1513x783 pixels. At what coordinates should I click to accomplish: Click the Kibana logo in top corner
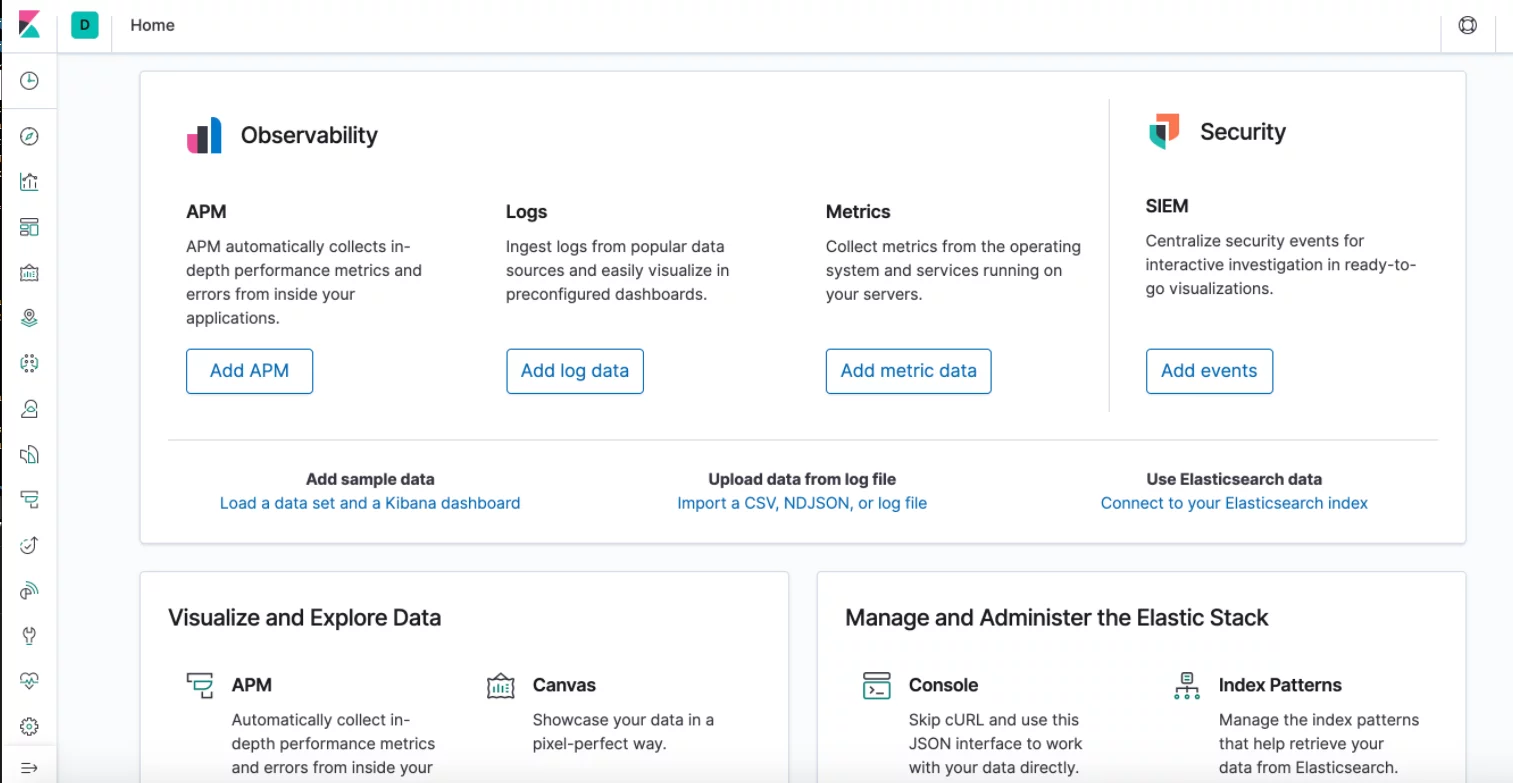coord(29,25)
